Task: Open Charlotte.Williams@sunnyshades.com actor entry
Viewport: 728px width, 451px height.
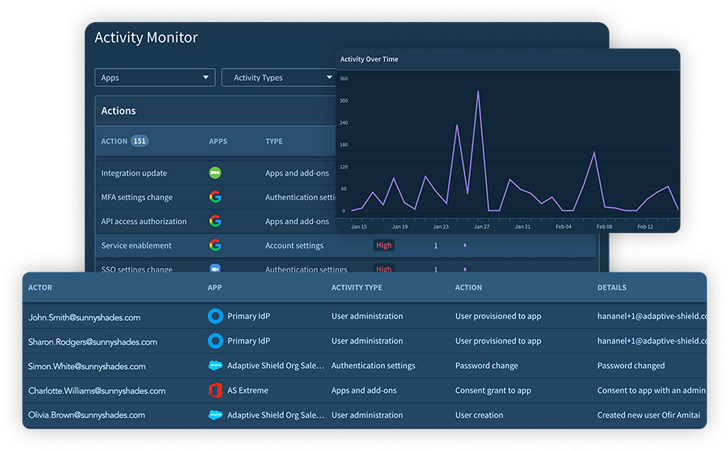Action: [x=97, y=391]
